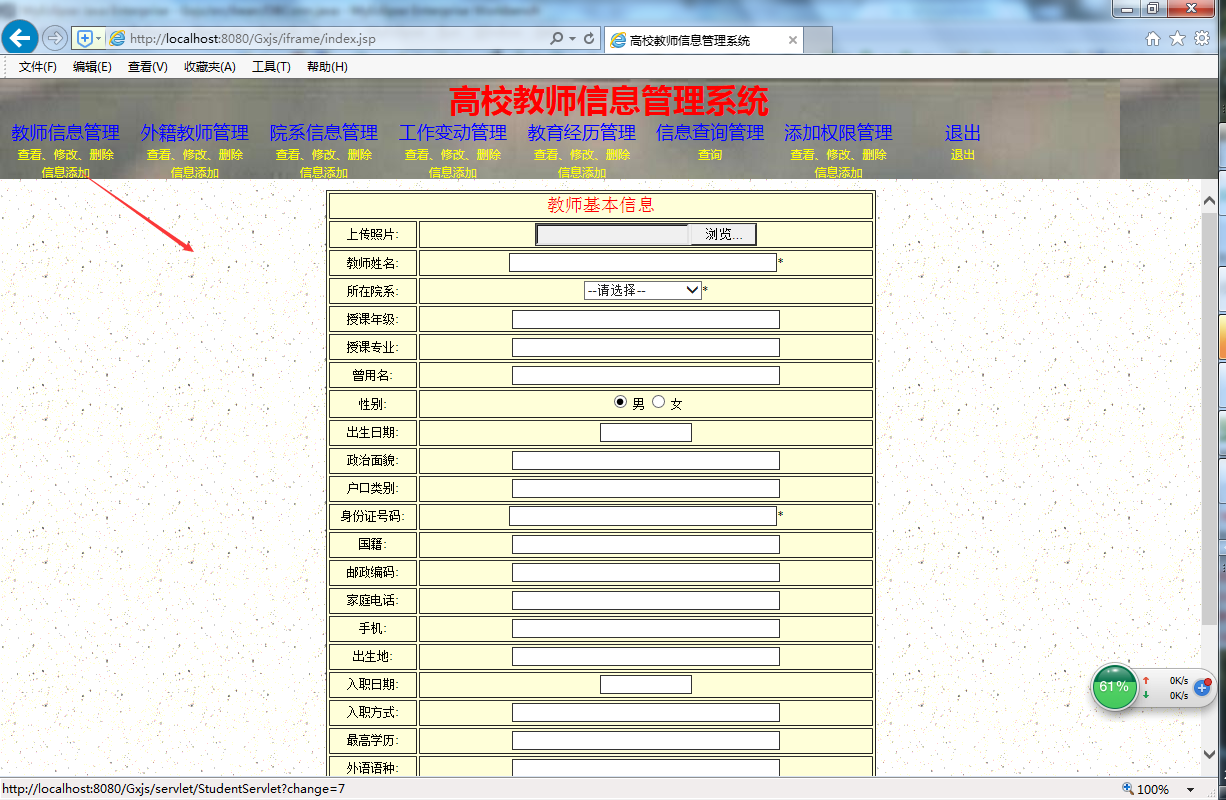Viewport: 1226px width, 800px height.
Task: Open the 收藏夹(A) menu
Action: coord(209,67)
